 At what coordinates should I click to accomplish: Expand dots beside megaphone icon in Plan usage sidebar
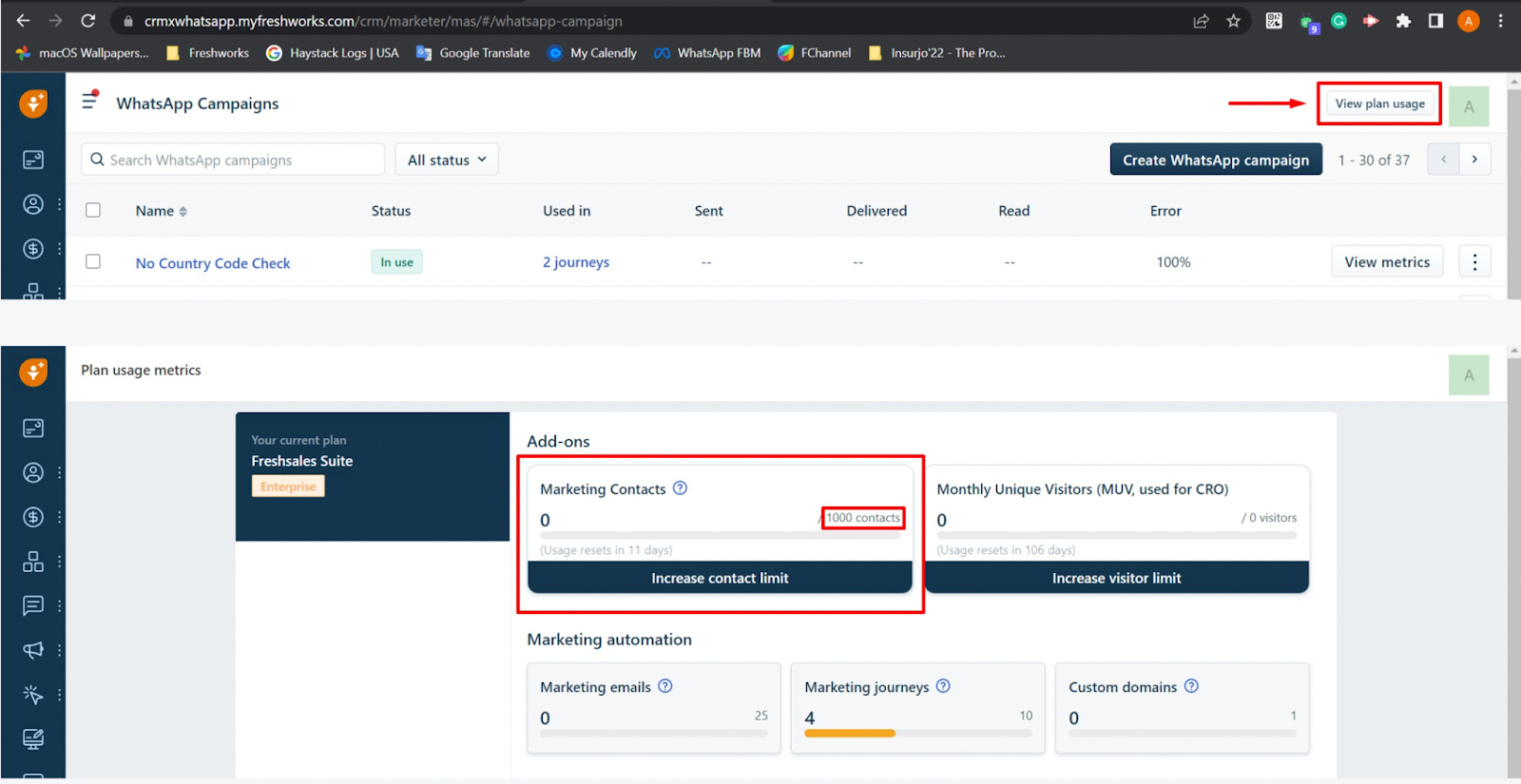59,650
